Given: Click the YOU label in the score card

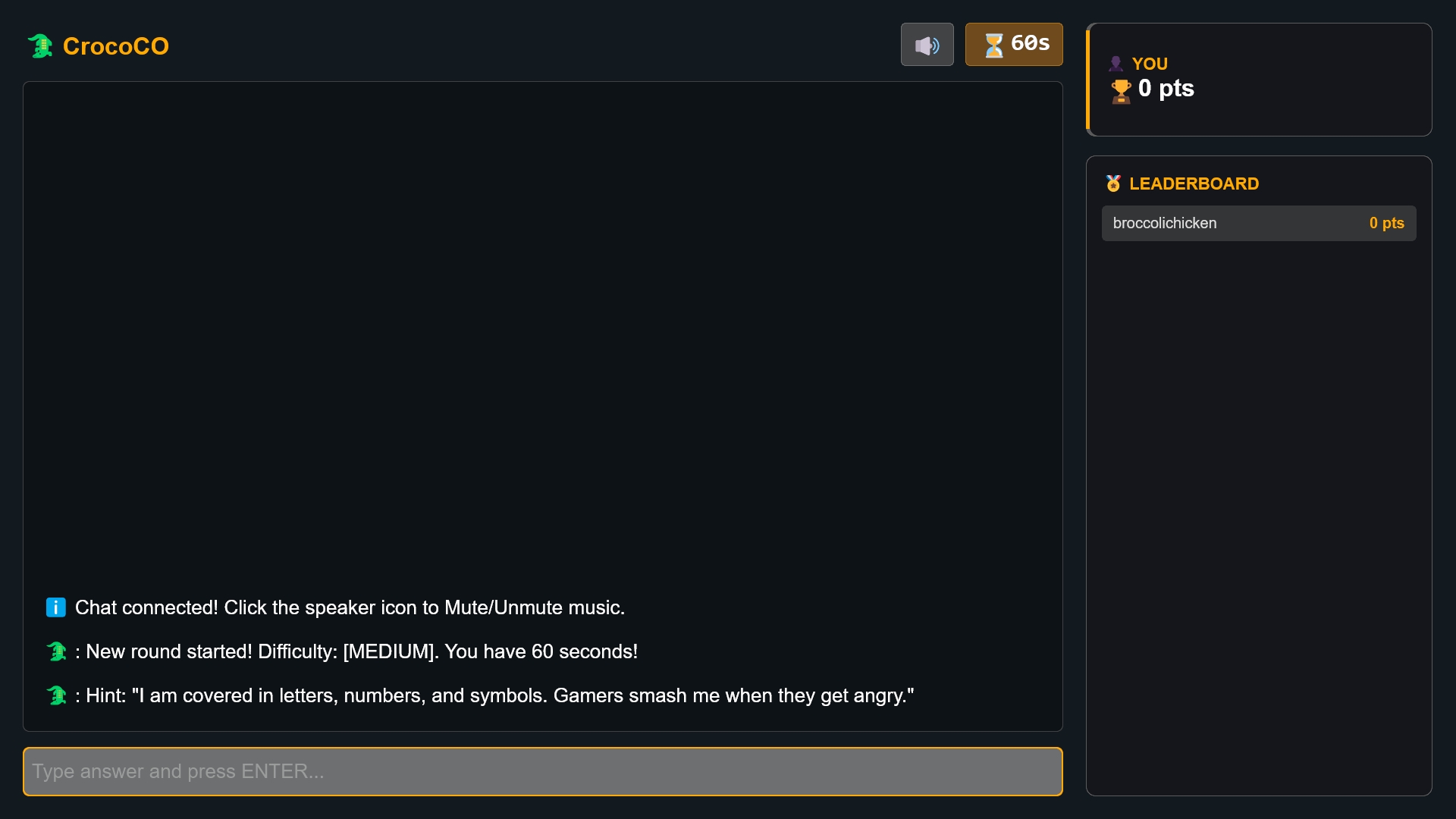Looking at the screenshot, I should pos(1150,64).
